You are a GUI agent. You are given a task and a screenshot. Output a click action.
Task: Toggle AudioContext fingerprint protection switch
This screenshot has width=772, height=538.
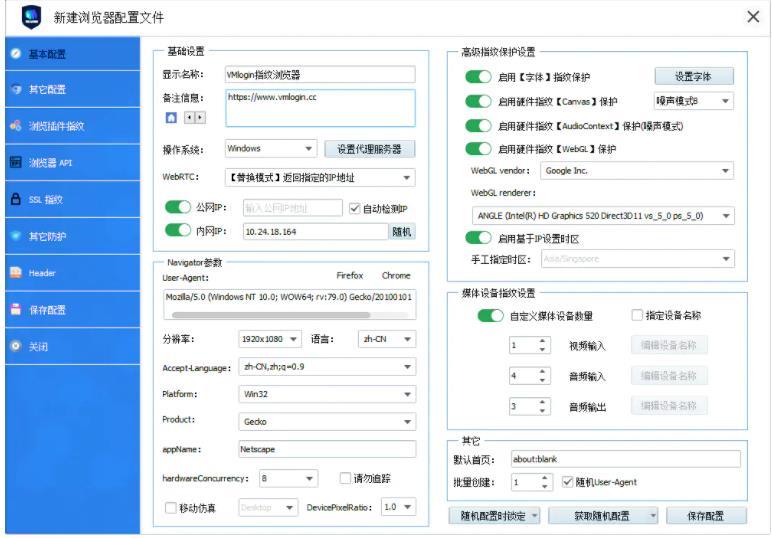click(478, 126)
